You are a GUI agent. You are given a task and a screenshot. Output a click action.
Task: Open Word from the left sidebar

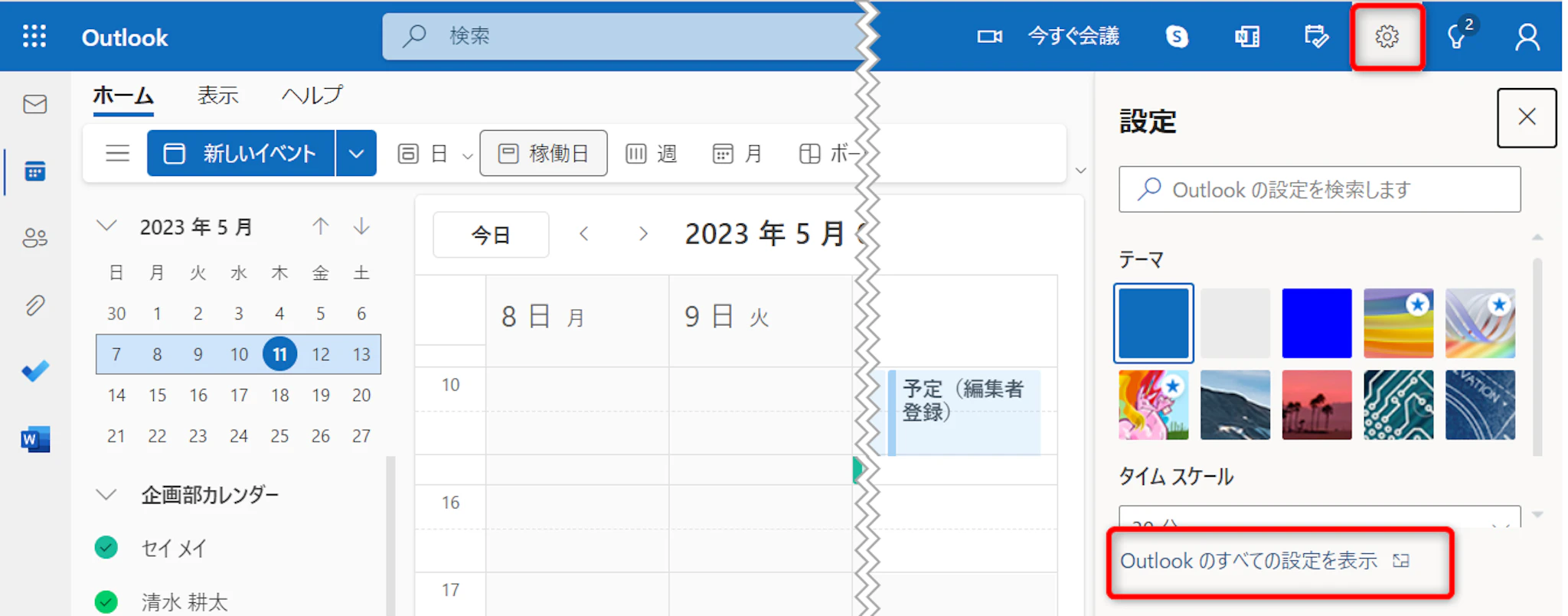pyautogui.click(x=35, y=439)
